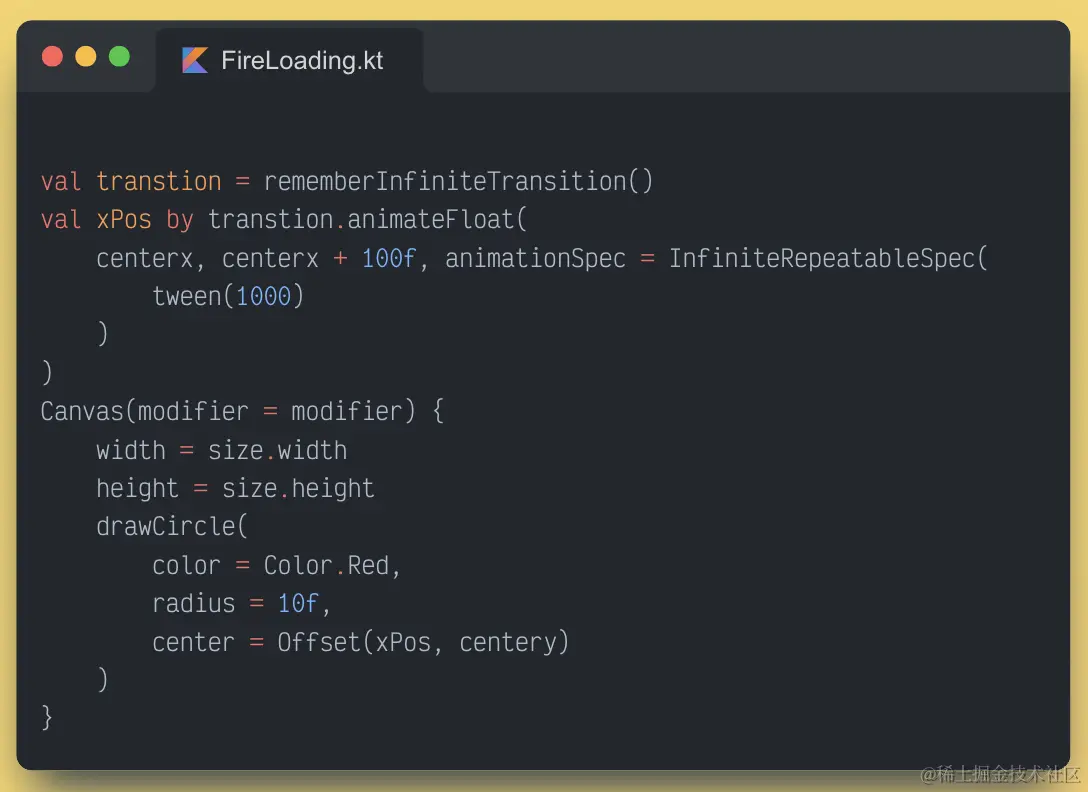
Task: Click the 100f float literal
Action: [x=389, y=258]
